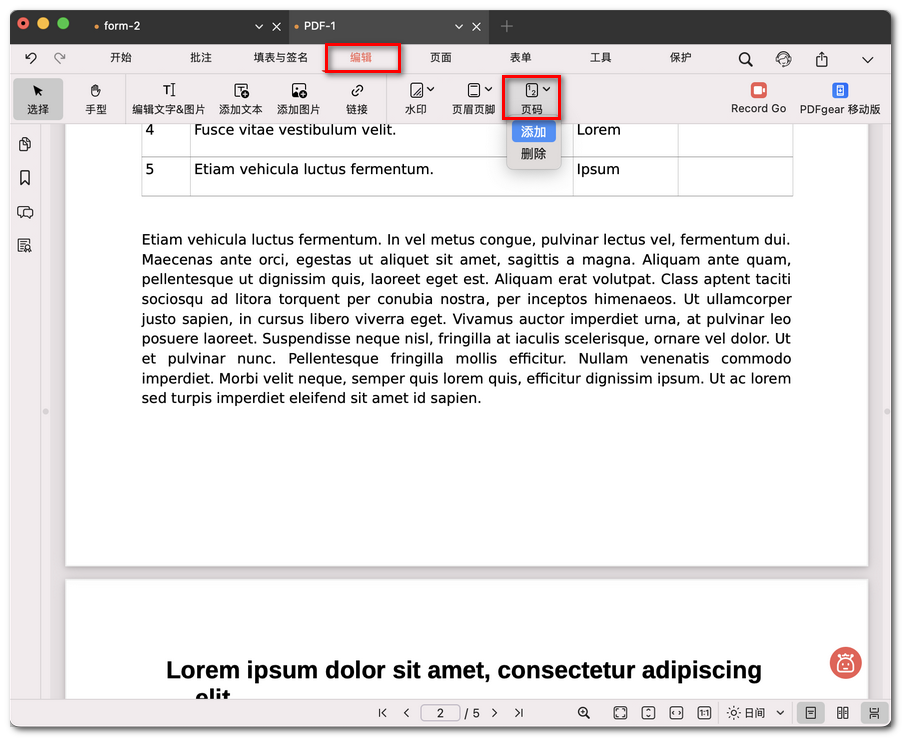Click the search magnifier icon
Viewport: 902px width, 738px height.
[745, 59]
